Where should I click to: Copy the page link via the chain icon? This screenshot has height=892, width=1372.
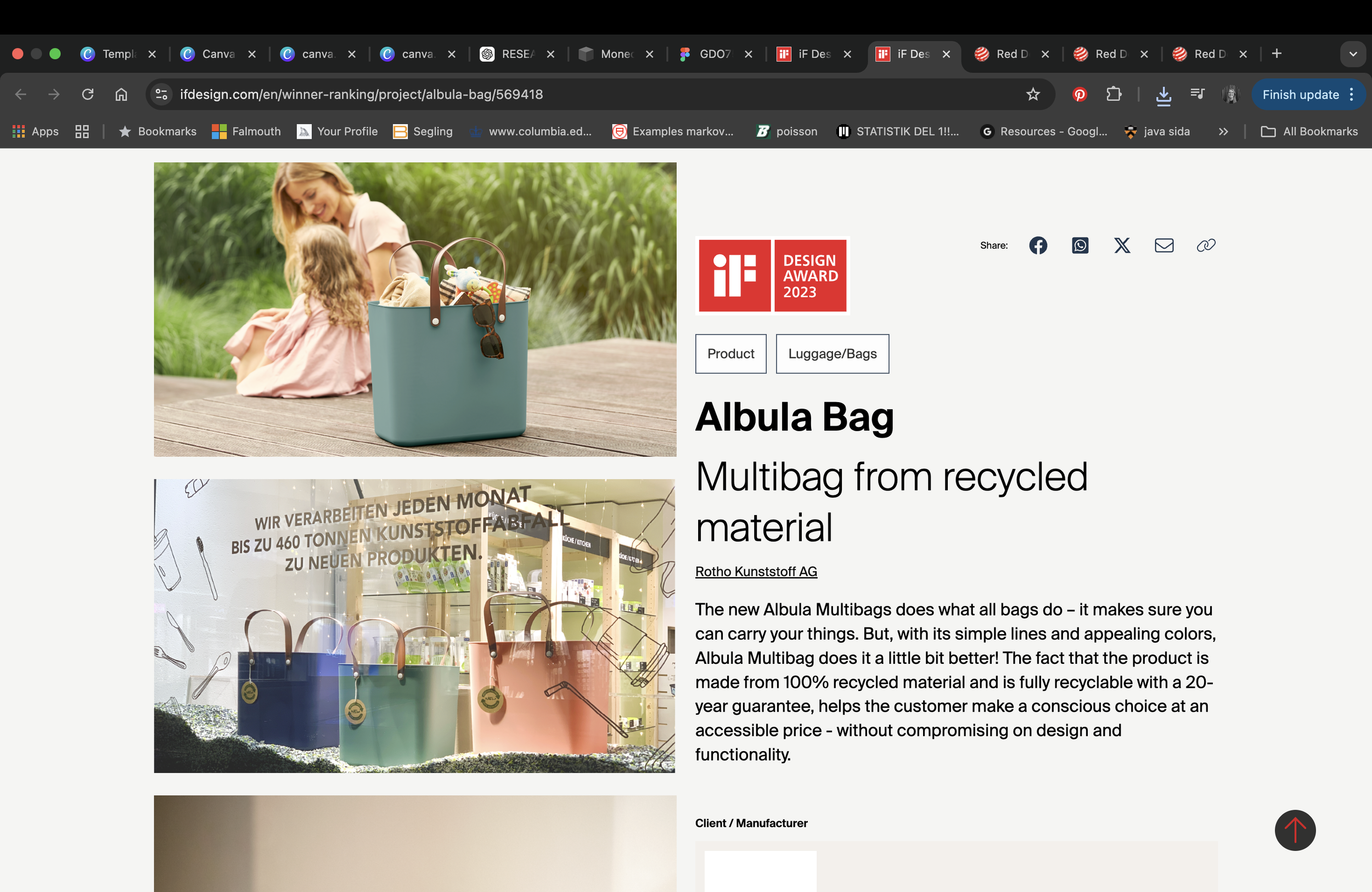pyautogui.click(x=1206, y=245)
